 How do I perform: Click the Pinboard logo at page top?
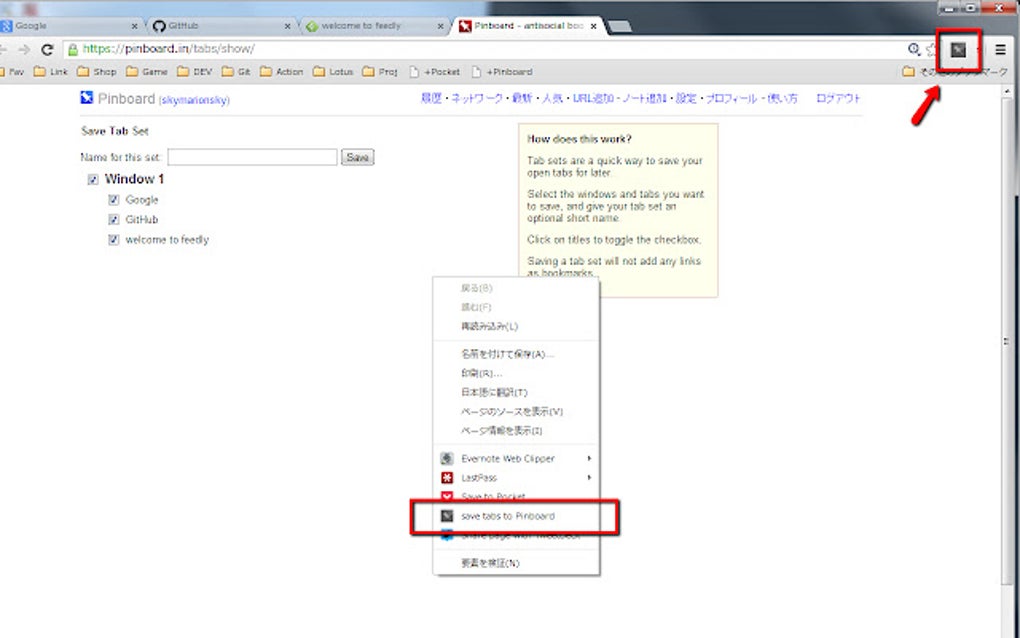coord(87,97)
